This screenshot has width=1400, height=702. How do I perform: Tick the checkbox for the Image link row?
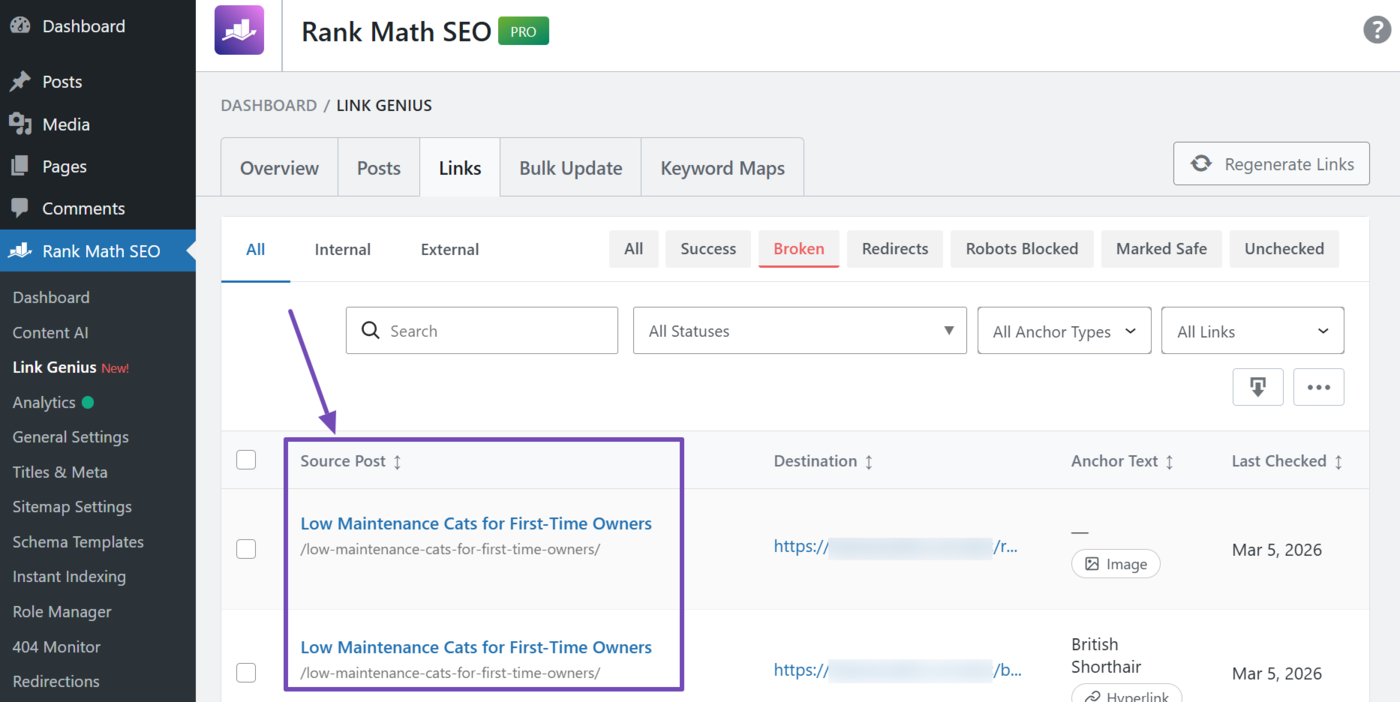click(x=246, y=549)
